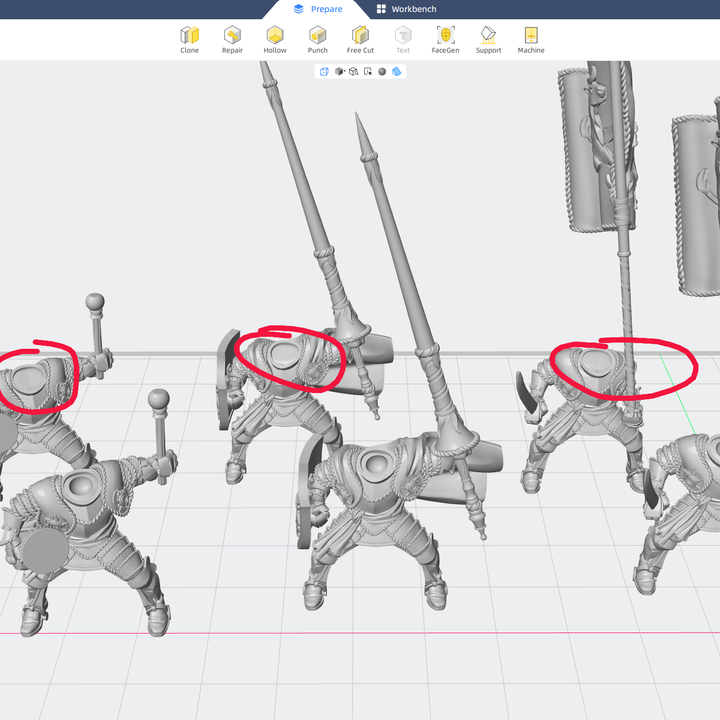This screenshot has width=720, height=720.
Task: Click the Text tool icon
Action: (403, 39)
